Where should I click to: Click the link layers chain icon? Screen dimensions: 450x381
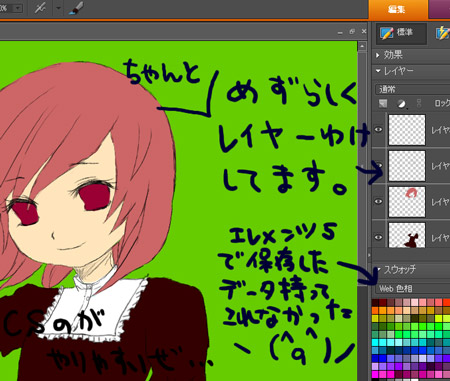(x=419, y=104)
